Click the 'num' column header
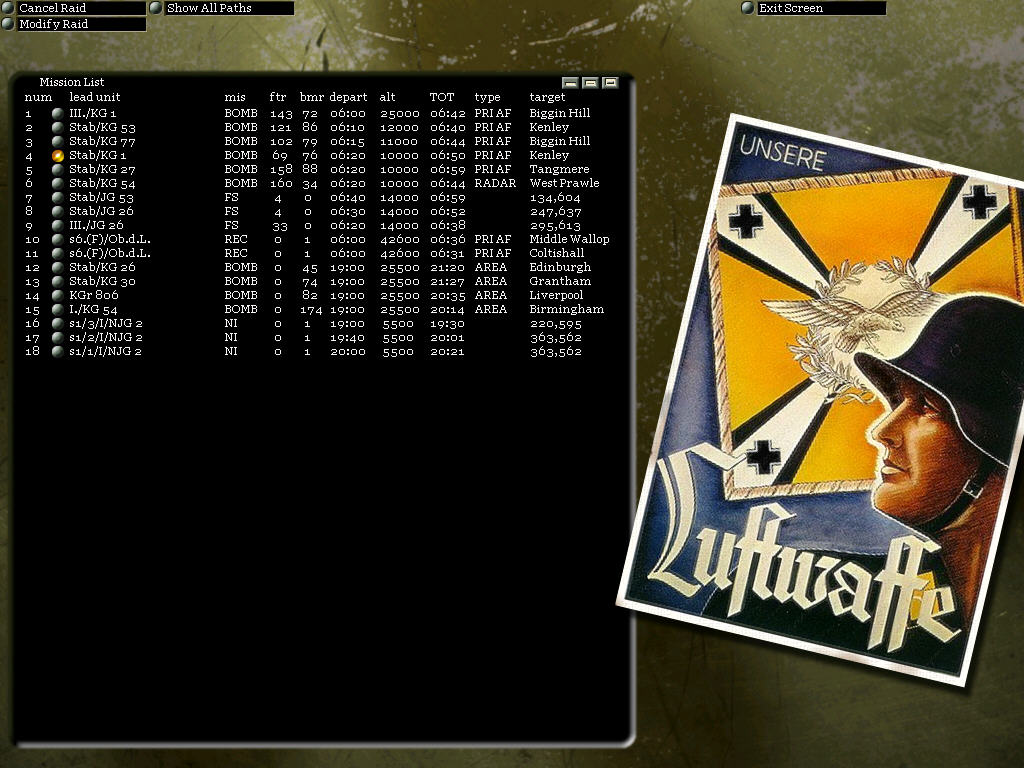This screenshot has height=768, width=1024. coord(39,97)
